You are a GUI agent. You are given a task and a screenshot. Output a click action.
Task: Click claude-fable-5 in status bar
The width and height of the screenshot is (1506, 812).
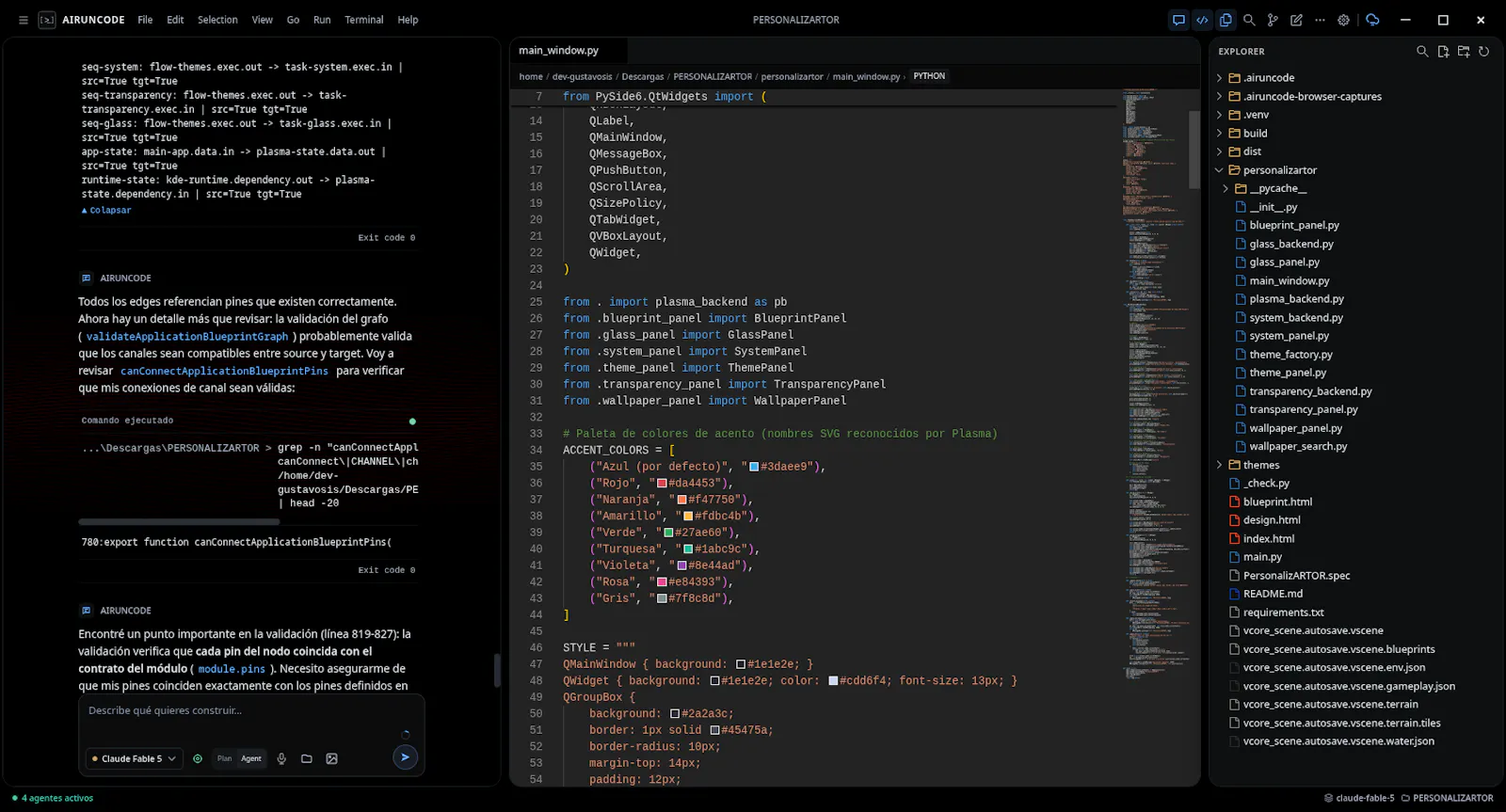[1359, 798]
